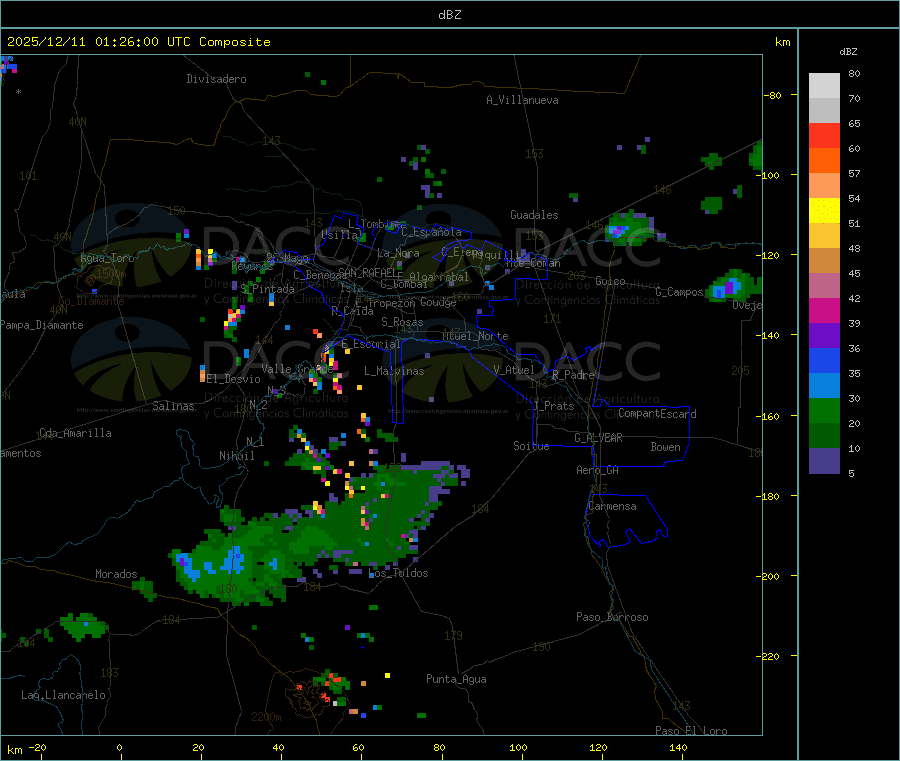Viewport: 900px width, 761px height.
Task: Click the 60 dBZ orange-red legend swatch
Action: point(824,161)
